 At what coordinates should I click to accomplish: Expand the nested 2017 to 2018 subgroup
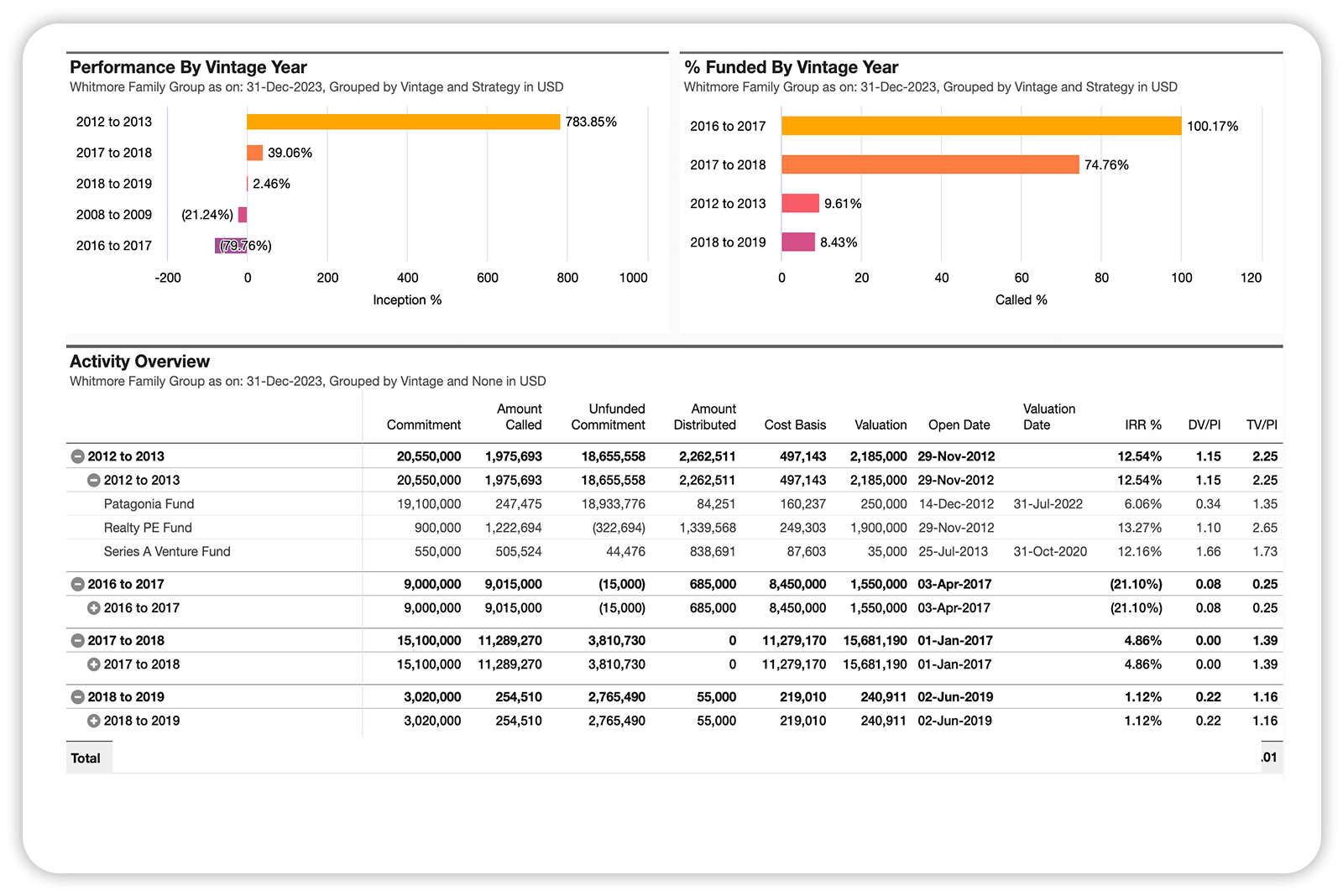[x=94, y=664]
